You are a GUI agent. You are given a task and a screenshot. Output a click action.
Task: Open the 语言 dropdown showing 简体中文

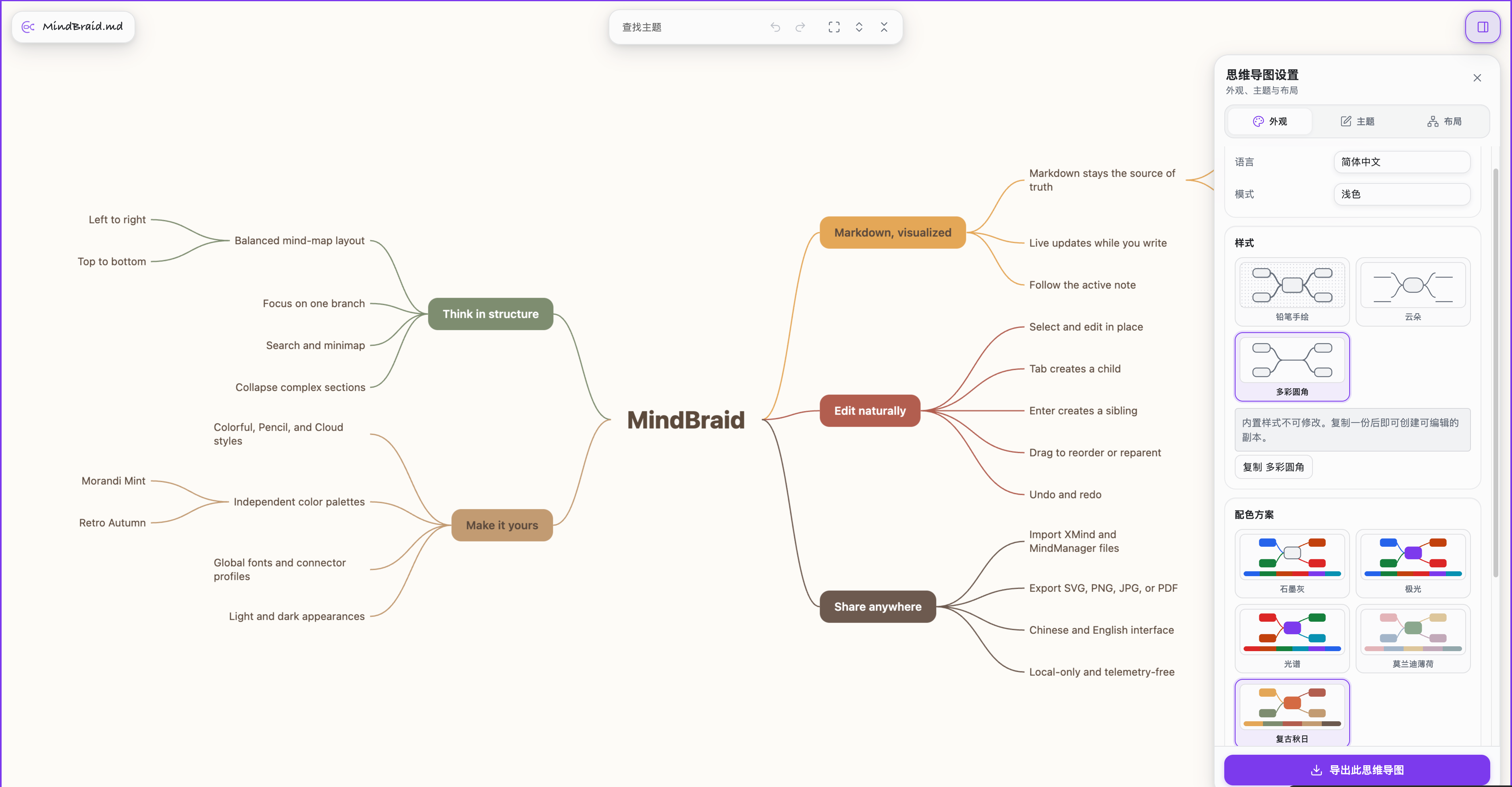(1402, 162)
